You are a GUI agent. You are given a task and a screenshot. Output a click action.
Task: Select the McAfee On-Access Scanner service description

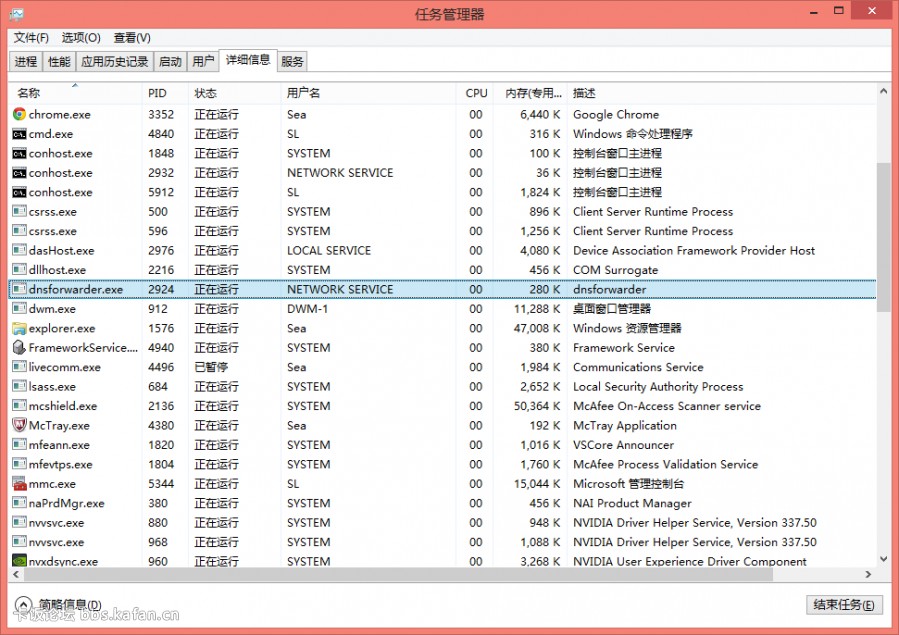[667, 406]
